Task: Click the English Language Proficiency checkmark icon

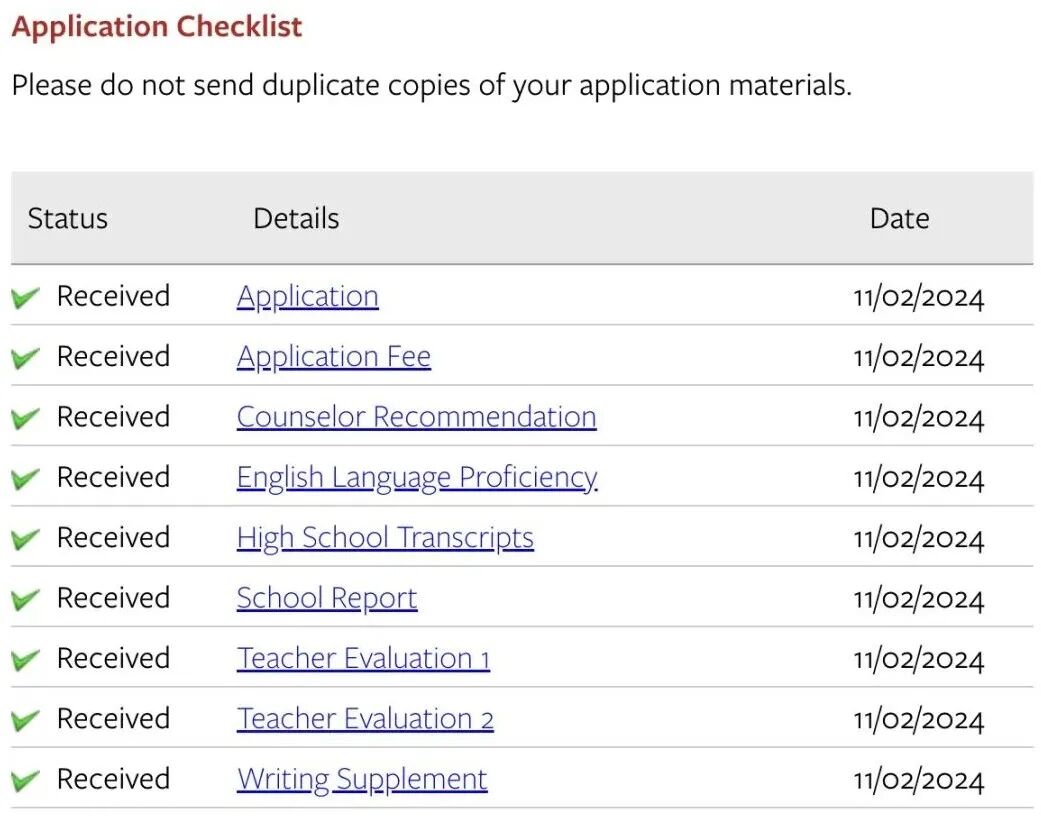Action: (26, 478)
